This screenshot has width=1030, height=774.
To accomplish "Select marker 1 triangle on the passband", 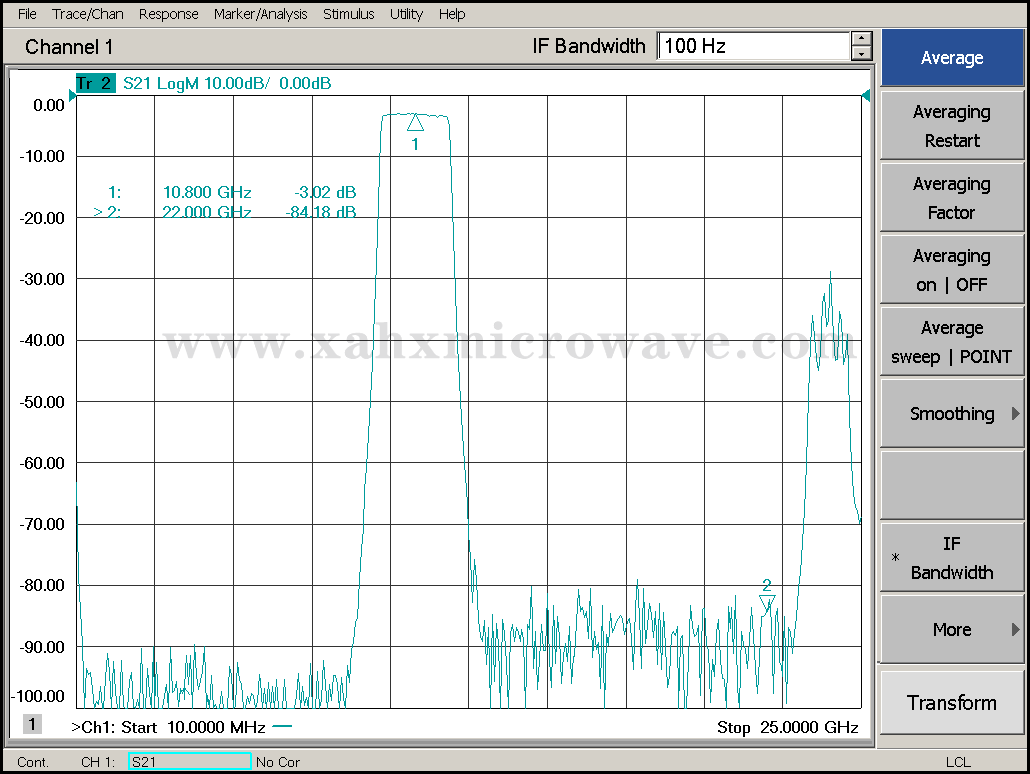I will (415, 123).
